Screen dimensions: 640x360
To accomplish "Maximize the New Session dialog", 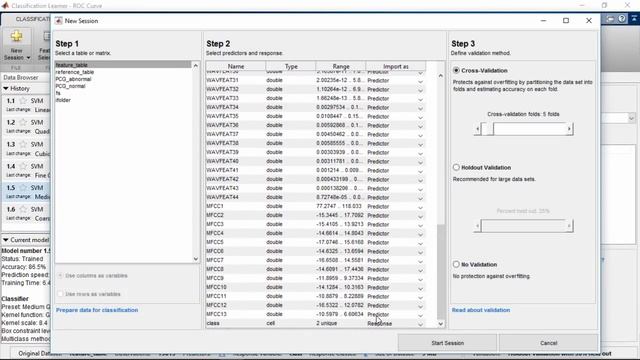I will (x=566, y=20).
